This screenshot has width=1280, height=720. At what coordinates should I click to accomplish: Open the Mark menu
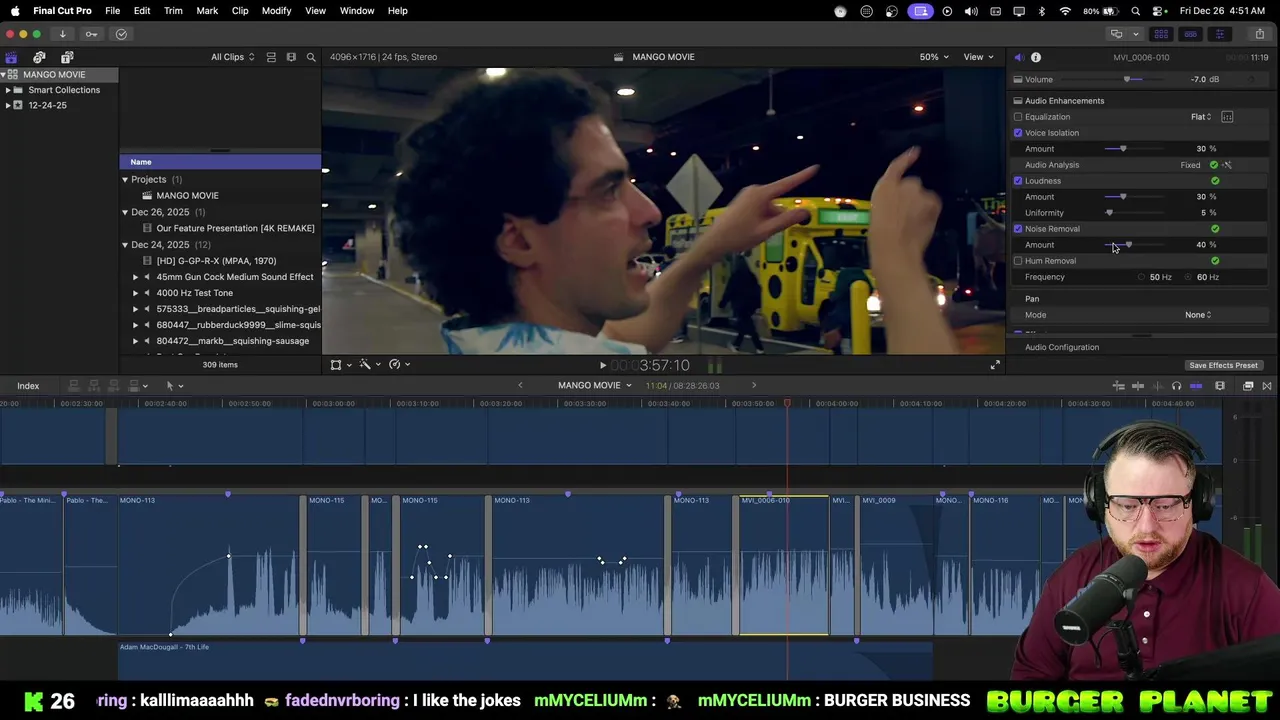(x=207, y=11)
